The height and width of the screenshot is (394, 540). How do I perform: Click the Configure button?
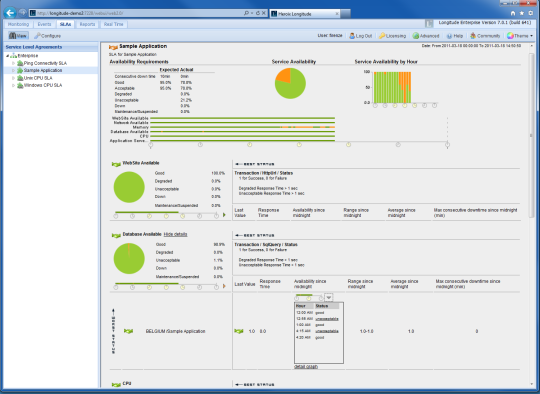click(48, 36)
